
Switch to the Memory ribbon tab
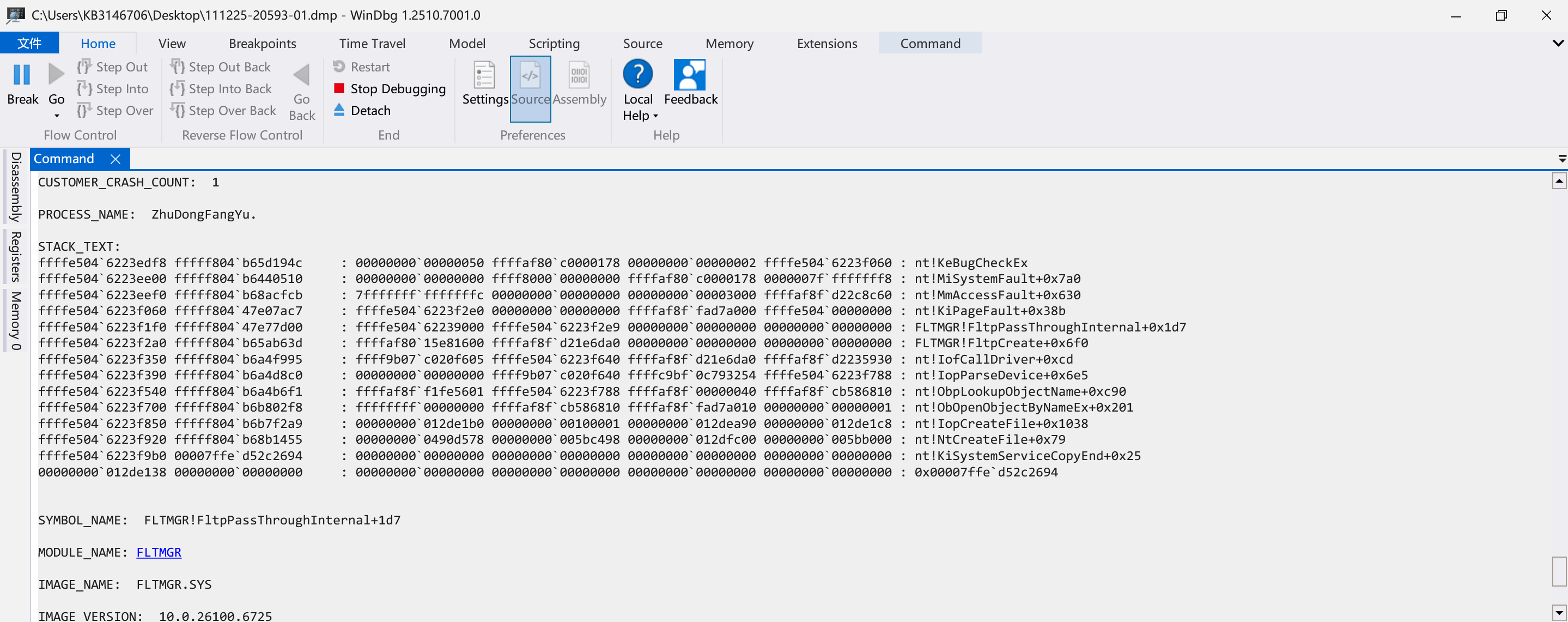728,43
